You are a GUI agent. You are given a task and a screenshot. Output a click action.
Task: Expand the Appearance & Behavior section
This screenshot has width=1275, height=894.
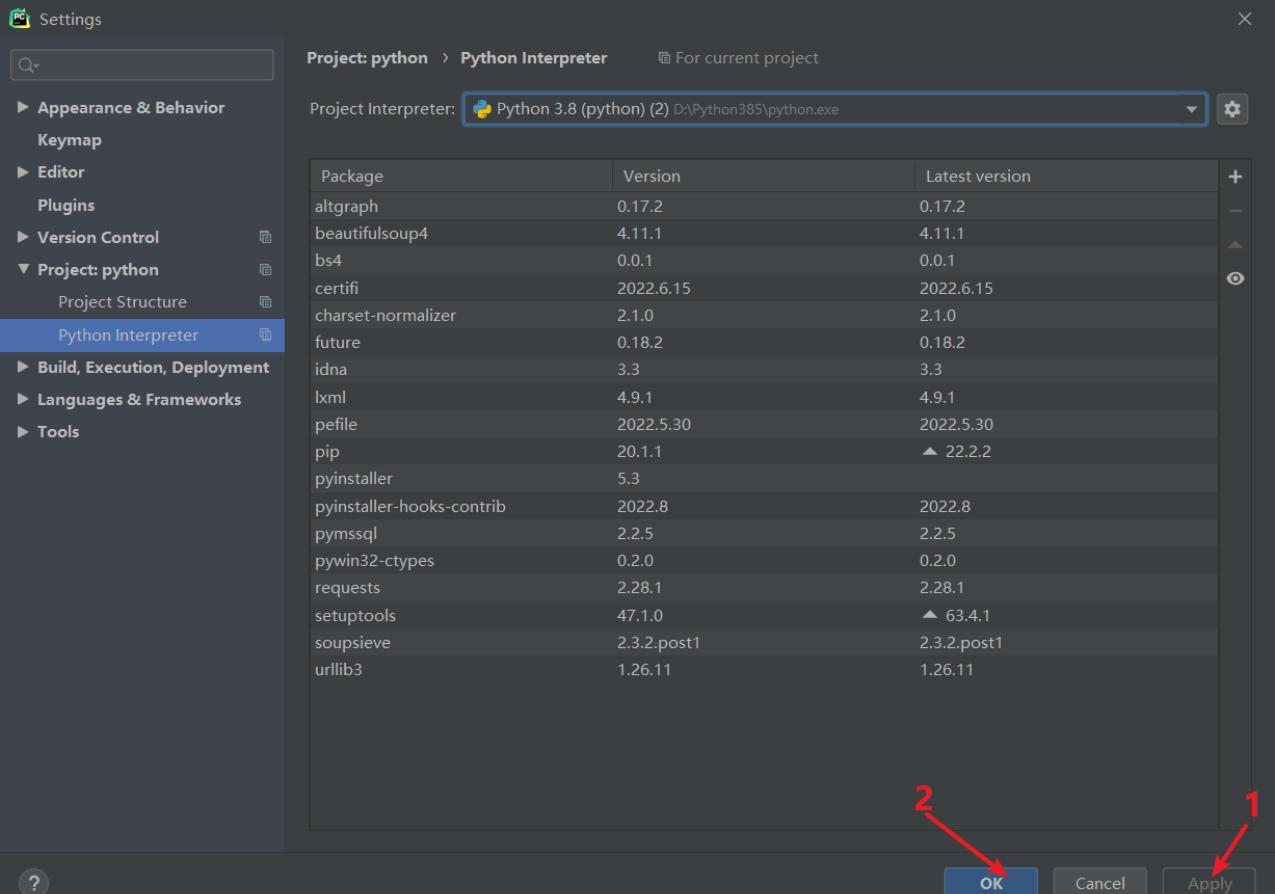click(23, 108)
